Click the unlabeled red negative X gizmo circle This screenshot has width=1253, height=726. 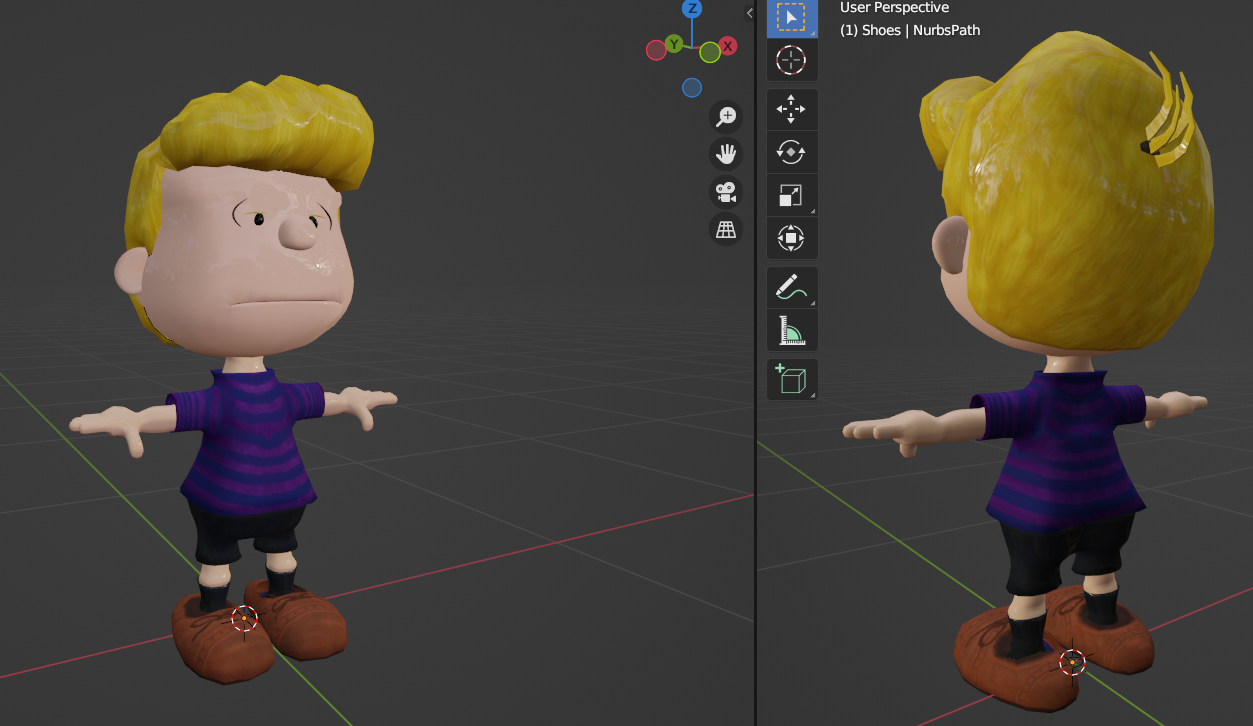[656, 50]
